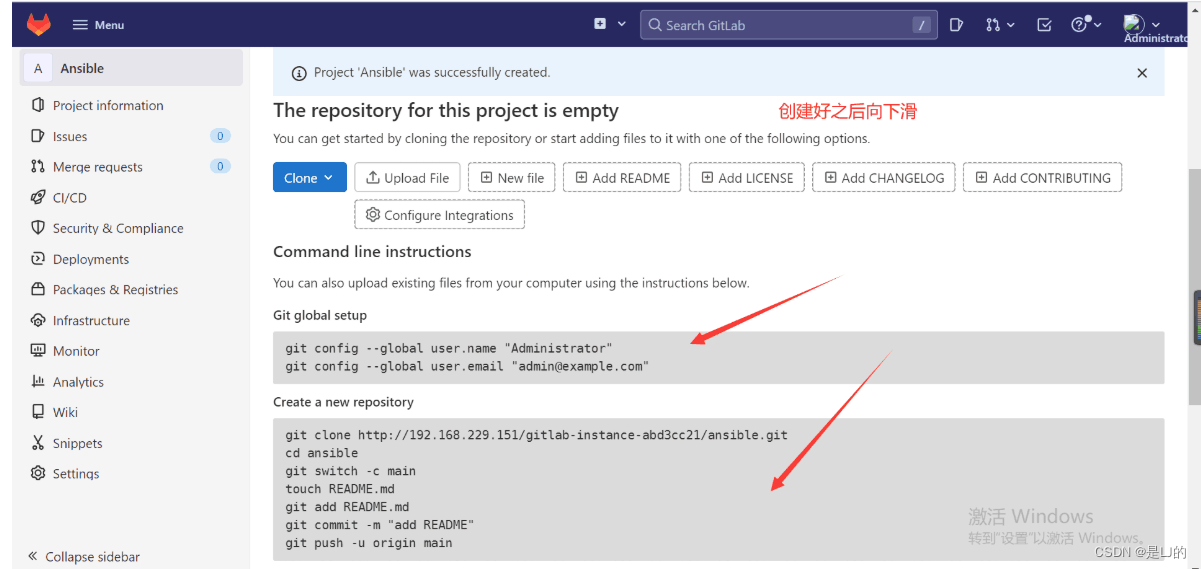The height and width of the screenshot is (569, 1201).
Task: Click the New file button
Action: [x=511, y=178]
